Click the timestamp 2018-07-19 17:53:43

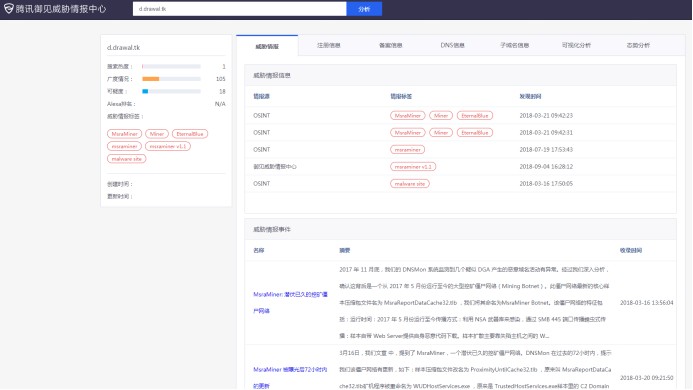[546, 149]
